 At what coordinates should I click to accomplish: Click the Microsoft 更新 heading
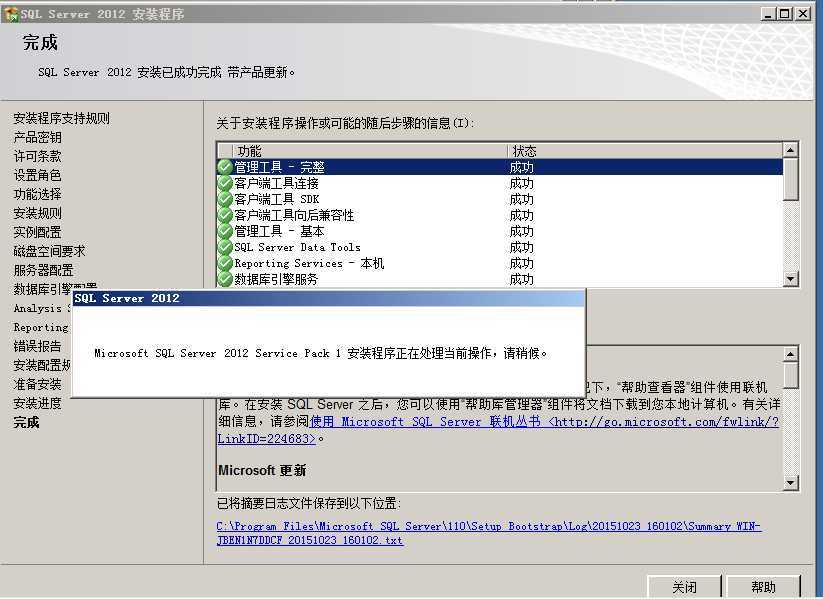coord(262,470)
